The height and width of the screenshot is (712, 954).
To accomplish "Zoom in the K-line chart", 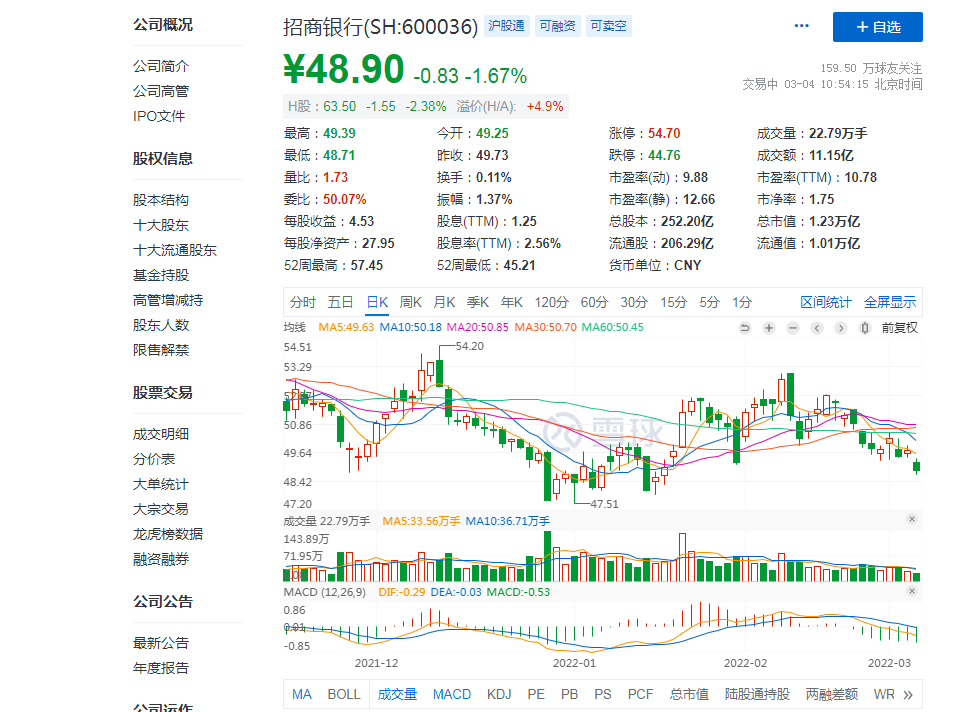I will tap(769, 328).
